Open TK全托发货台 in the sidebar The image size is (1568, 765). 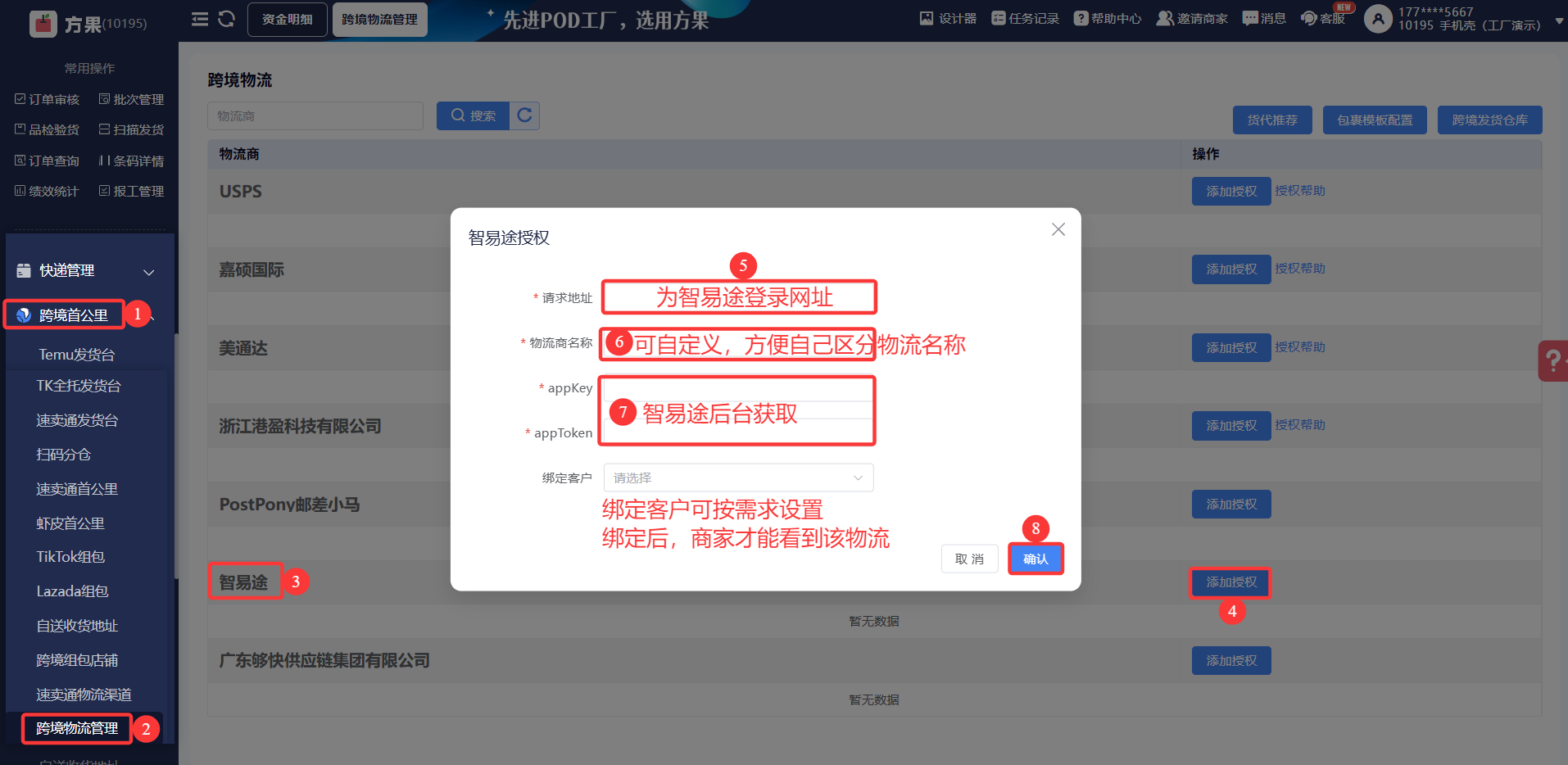click(79, 386)
